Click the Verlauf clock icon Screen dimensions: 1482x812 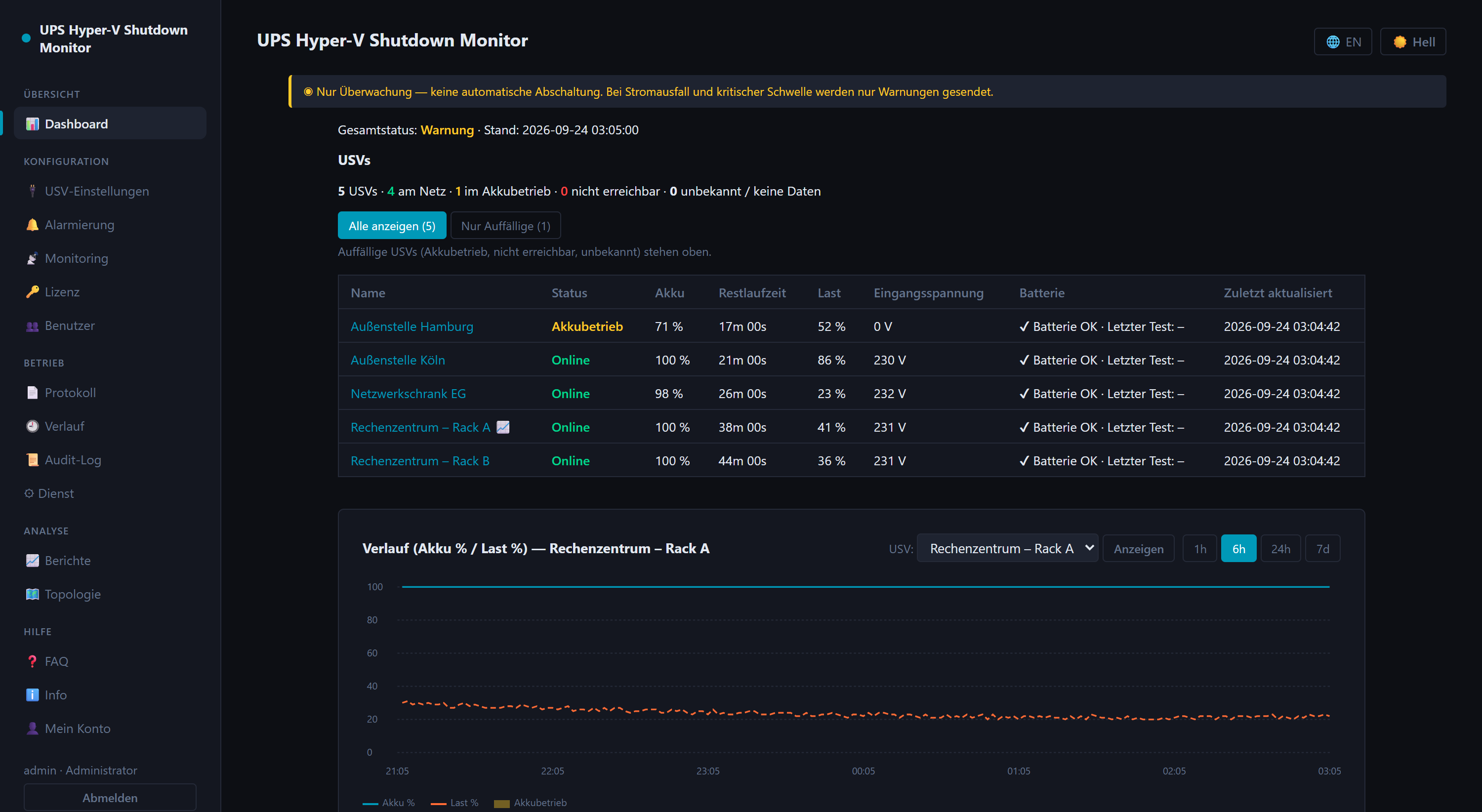(32, 426)
